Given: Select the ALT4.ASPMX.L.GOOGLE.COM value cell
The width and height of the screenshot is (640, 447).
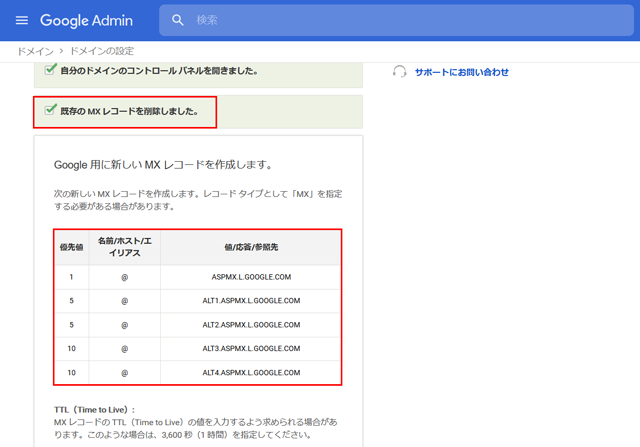Looking at the screenshot, I should [251, 373].
